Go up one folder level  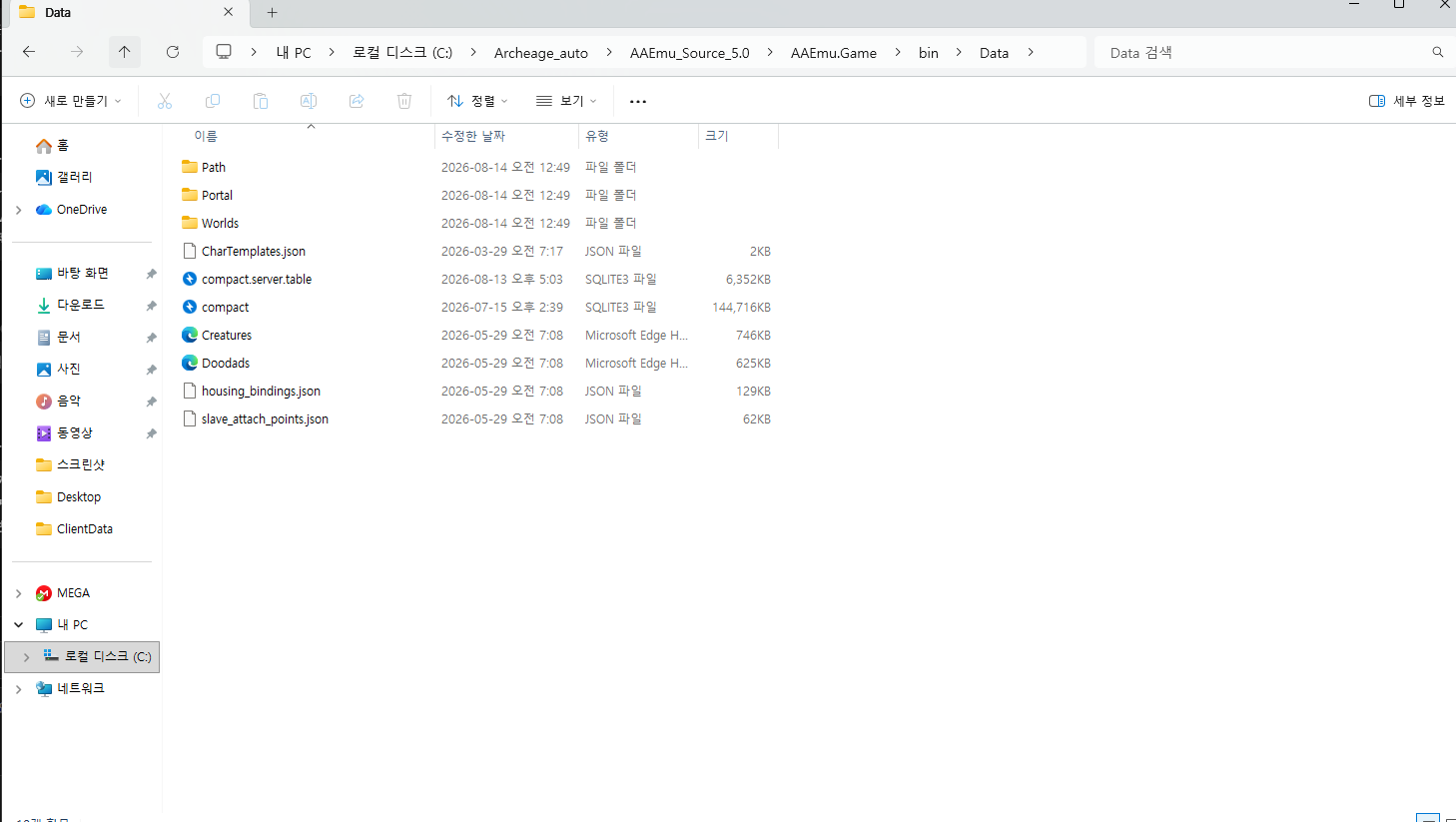(x=125, y=52)
